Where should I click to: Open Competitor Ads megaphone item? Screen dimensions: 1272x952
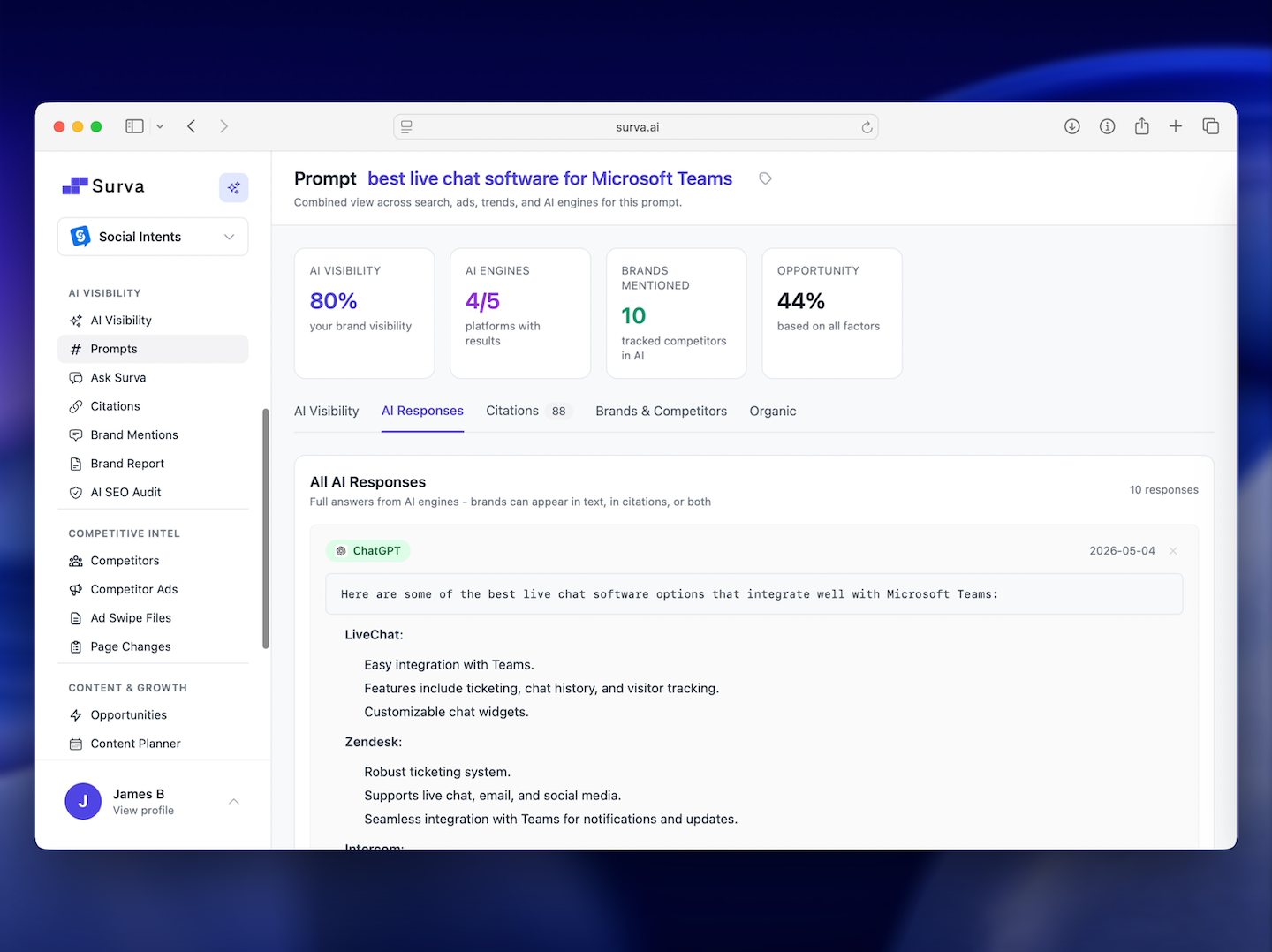point(153,589)
